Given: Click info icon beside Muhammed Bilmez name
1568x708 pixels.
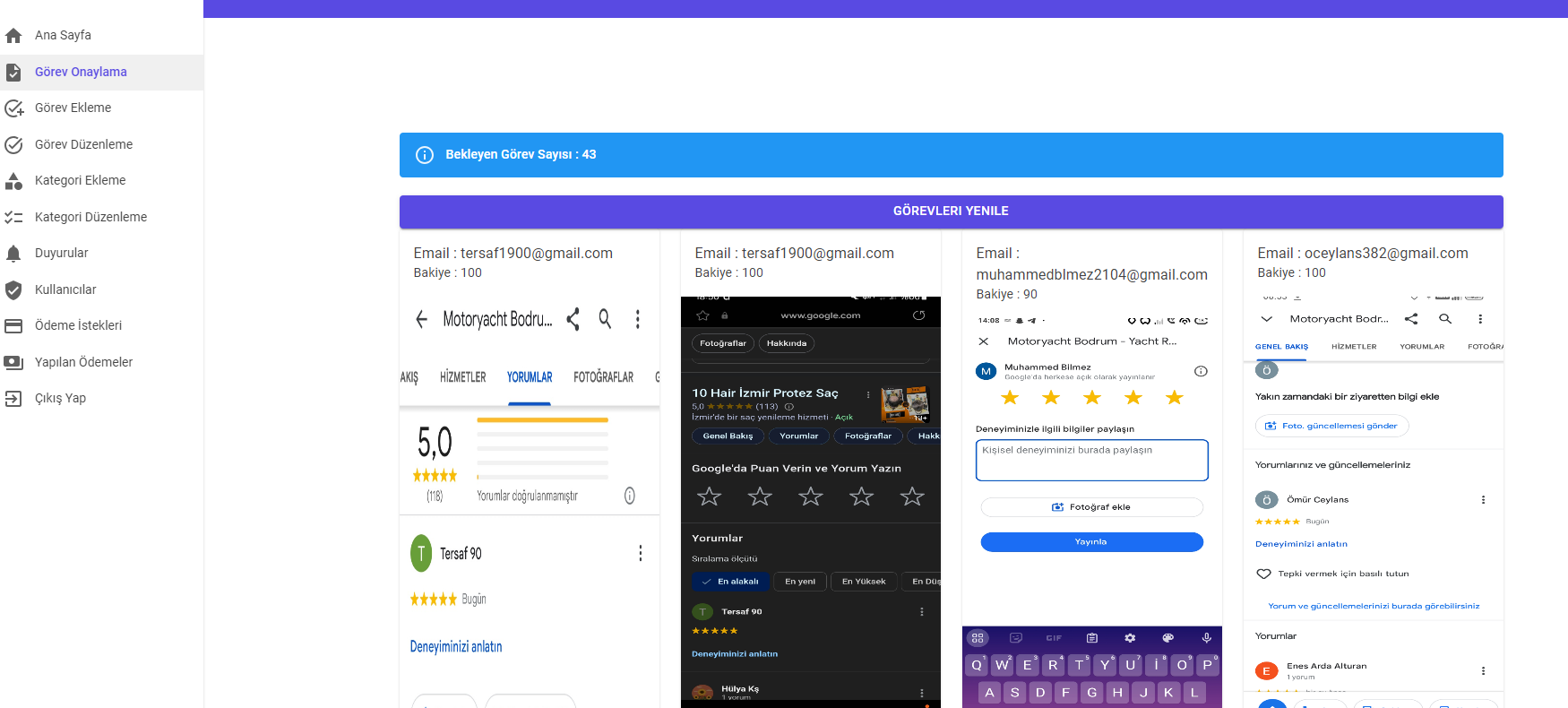Looking at the screenshot, I should click(x=1202, y=371).
